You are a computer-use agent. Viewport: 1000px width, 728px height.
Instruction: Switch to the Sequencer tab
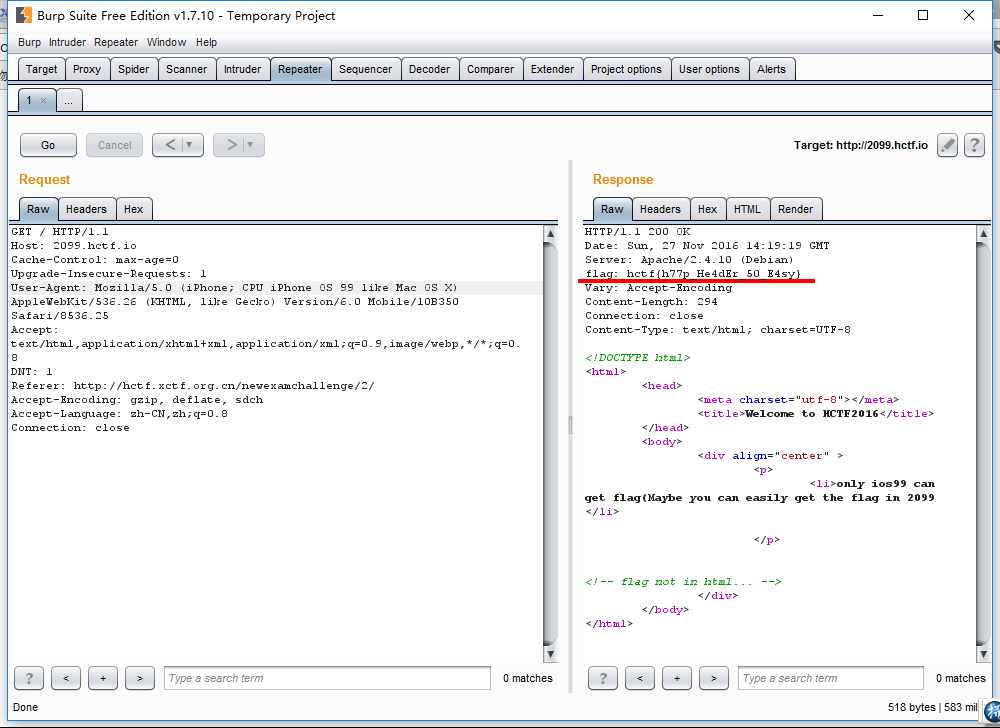coord(365,69)
